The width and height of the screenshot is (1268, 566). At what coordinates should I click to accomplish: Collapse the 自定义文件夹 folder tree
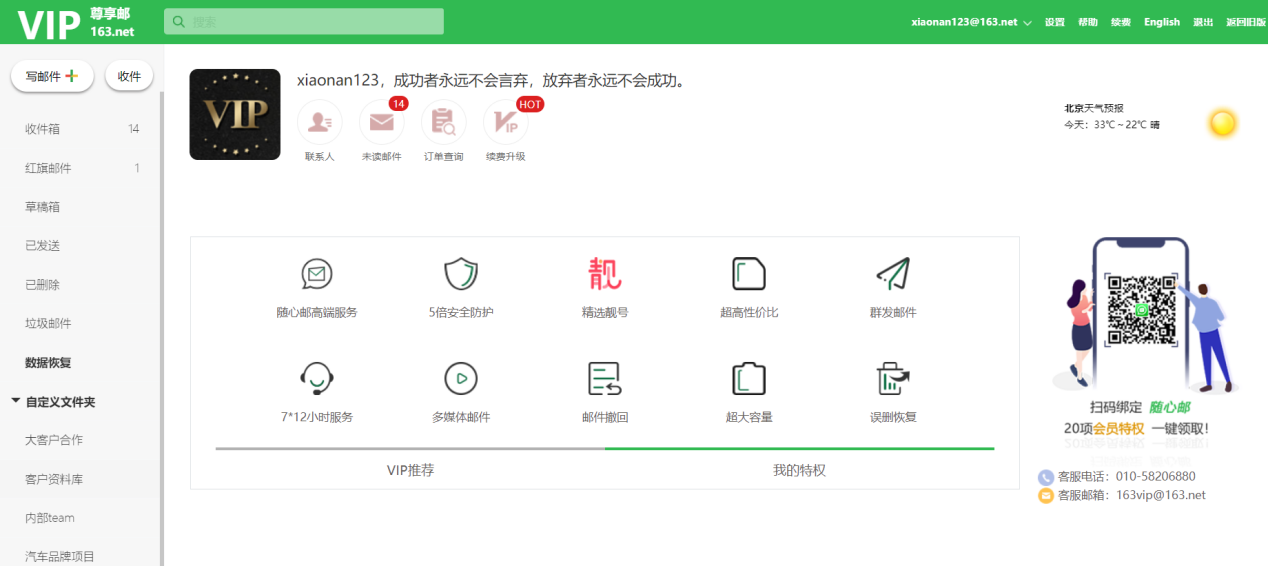point(15,401)
